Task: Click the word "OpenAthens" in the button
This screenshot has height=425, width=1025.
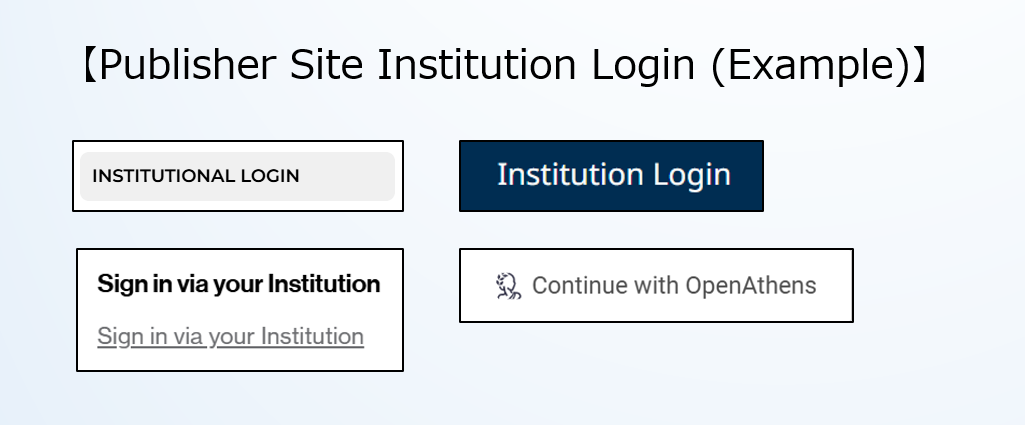Action: pos(750,286)
